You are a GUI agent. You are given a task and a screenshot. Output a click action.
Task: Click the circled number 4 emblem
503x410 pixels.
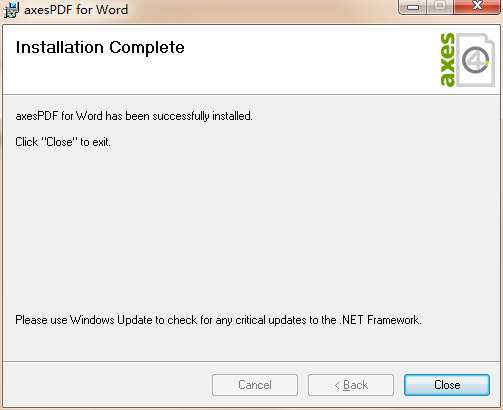coord(476,60)
